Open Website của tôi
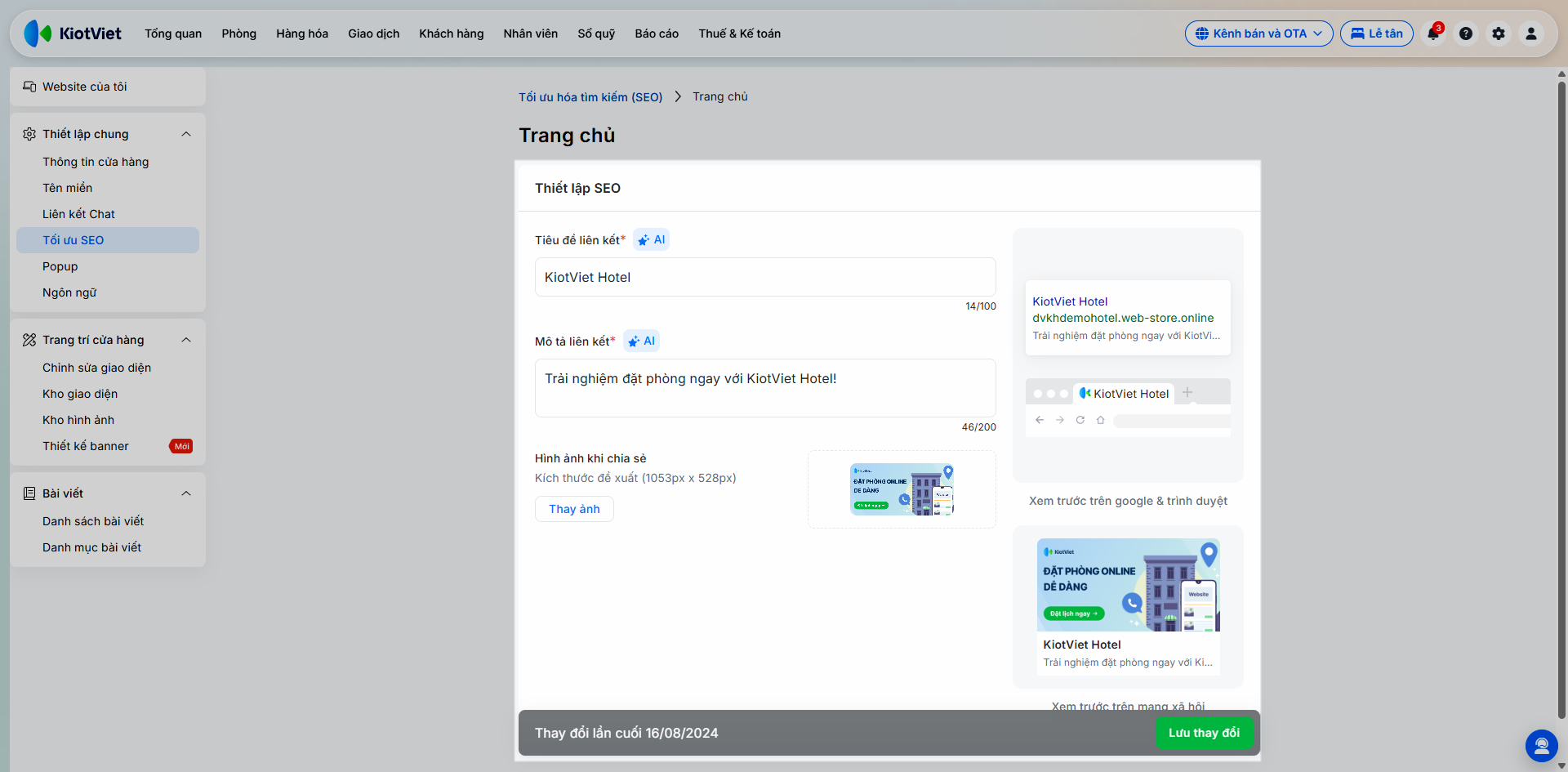Screen dimensions: 1568x772 (108, 87)
